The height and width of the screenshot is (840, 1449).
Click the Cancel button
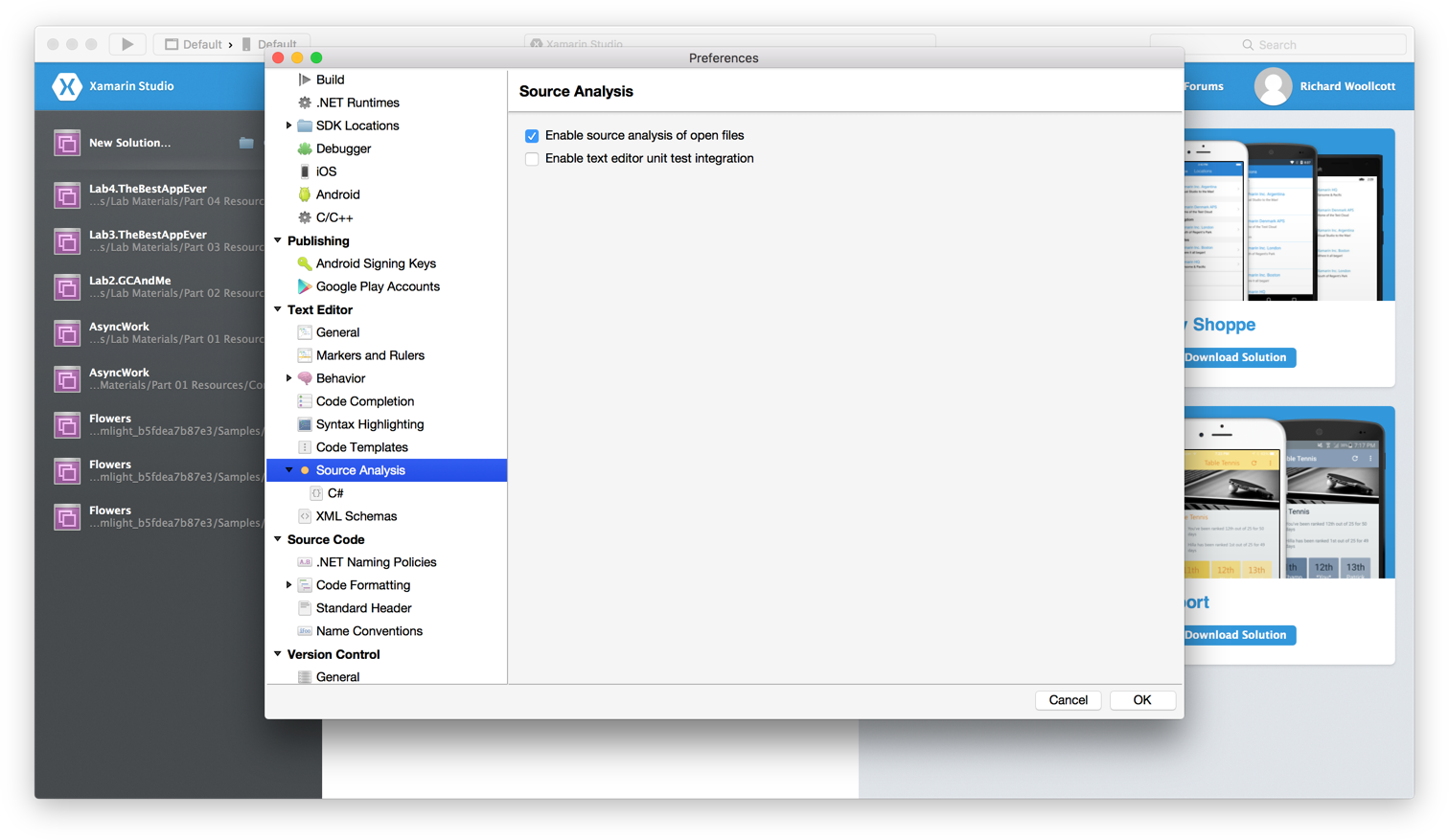pyautogui.click(x=1068, y=700)
